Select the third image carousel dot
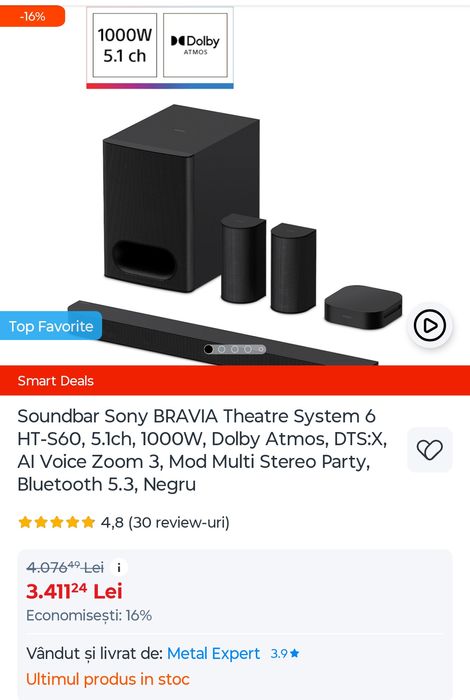The width and height of the screenshot is (470, 700). [234, 349]
